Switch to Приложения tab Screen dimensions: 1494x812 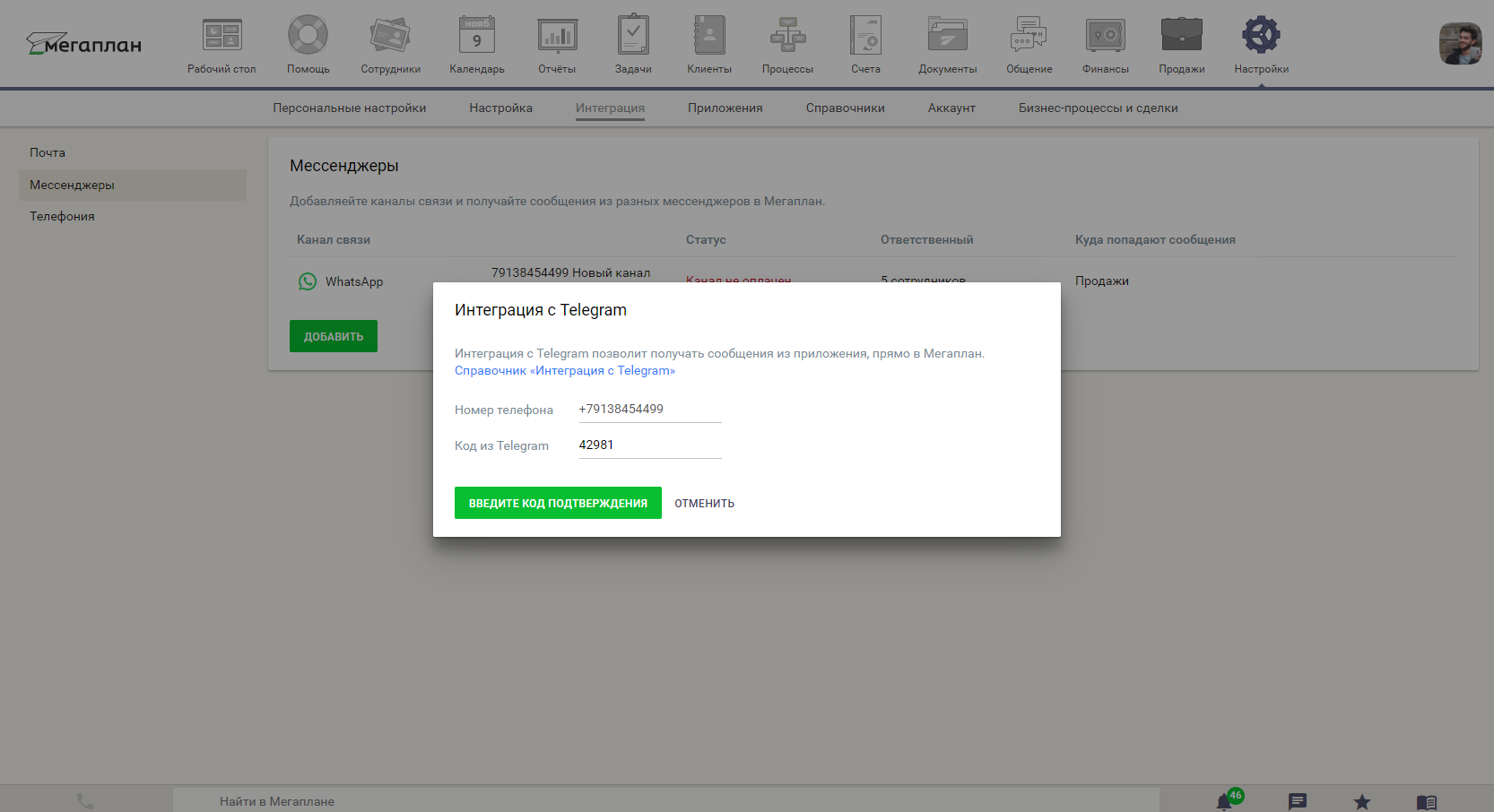(x=725, y=108)
